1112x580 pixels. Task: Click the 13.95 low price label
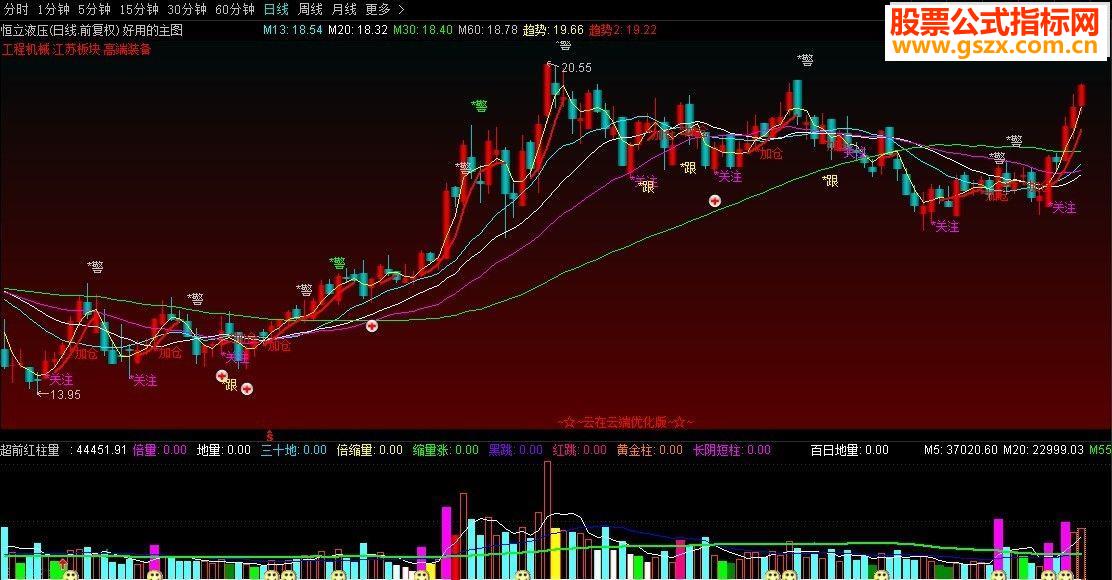pyautogui.click(x=65, y=395)
